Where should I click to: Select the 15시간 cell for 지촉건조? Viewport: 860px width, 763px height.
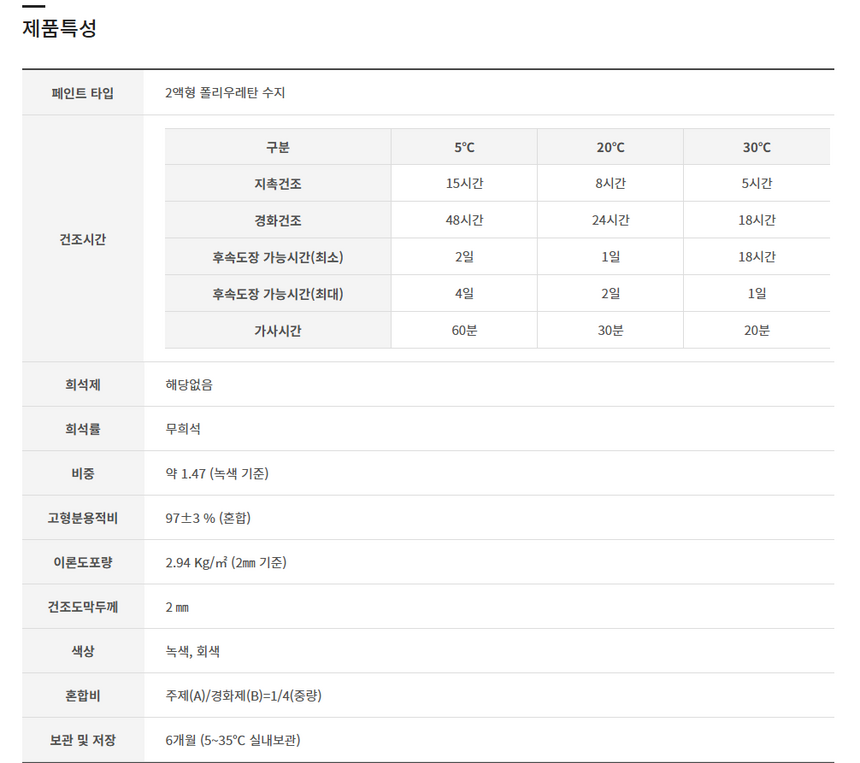click(x=464, y=184)
